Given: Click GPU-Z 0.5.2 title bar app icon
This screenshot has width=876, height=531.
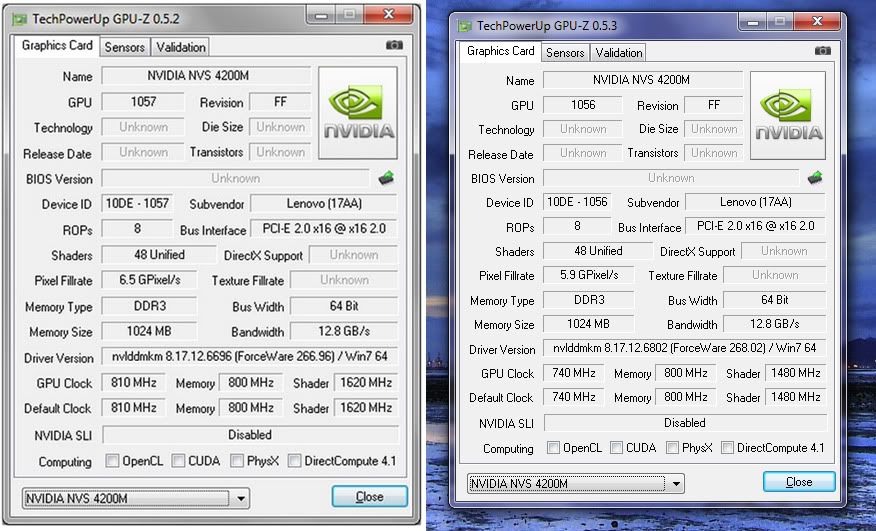Looking at the screenshot, I should [20, 19].
